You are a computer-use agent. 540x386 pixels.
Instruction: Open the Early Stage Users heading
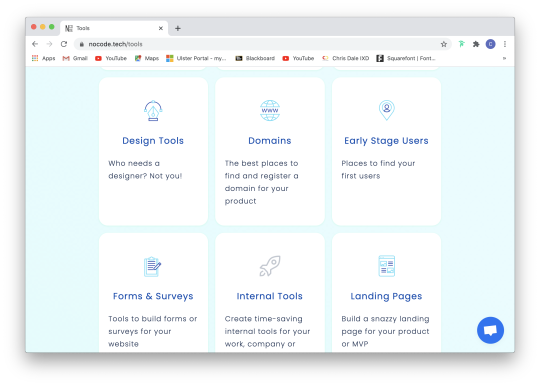point(386,140)
